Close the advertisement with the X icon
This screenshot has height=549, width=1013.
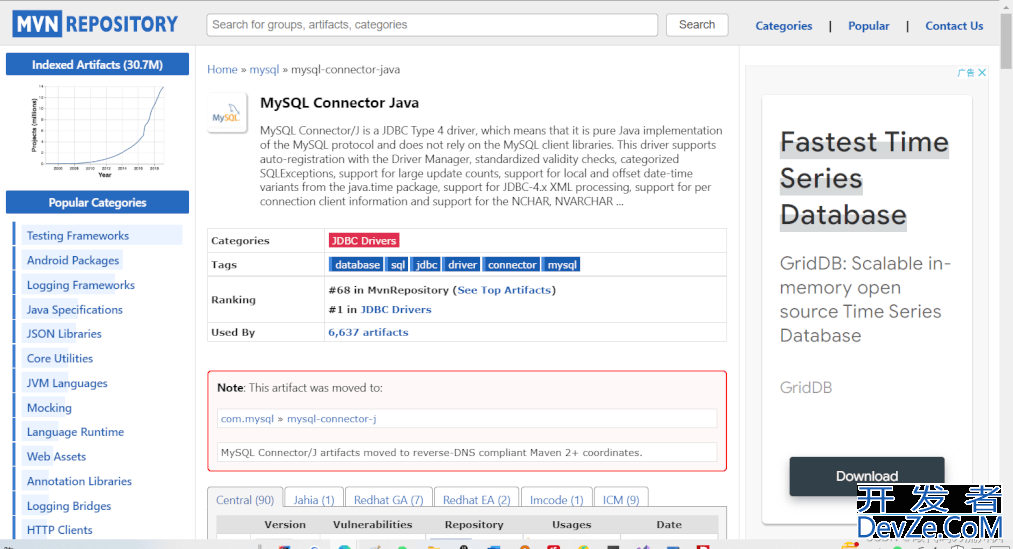click(982, 72)
